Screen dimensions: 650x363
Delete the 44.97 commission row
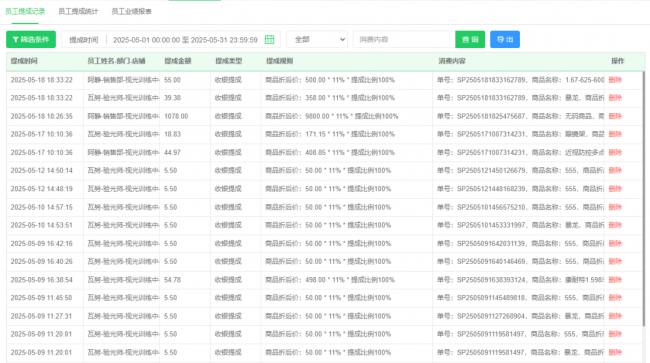click(x=615, y=152)
